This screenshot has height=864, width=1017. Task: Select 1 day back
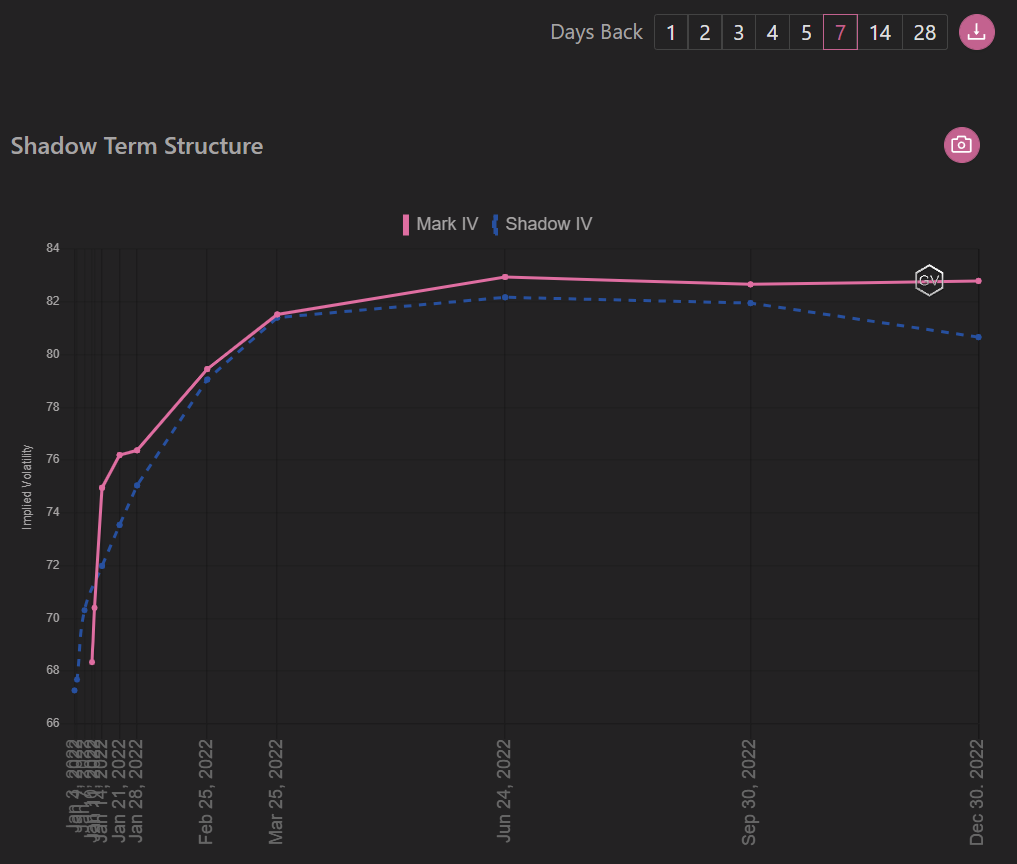pos(671,32)
